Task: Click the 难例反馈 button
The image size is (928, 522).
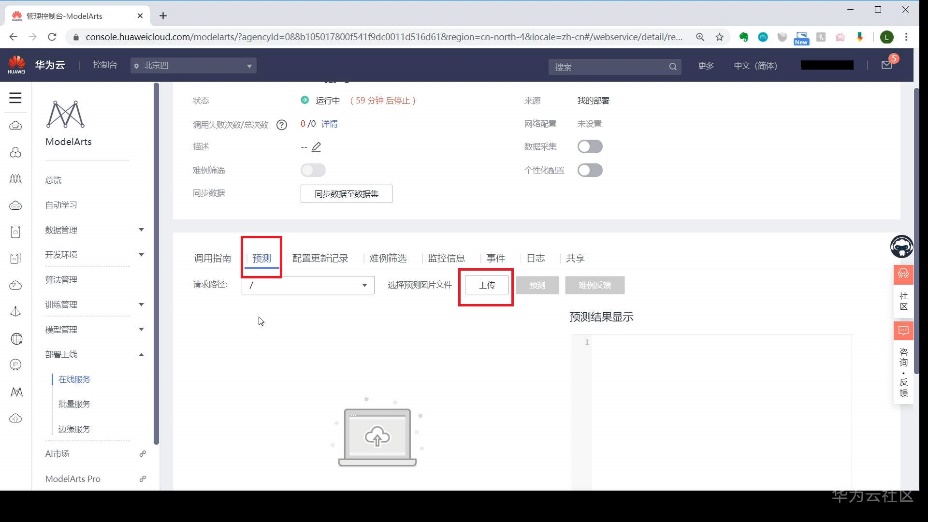Action: (x=594, y=285)
